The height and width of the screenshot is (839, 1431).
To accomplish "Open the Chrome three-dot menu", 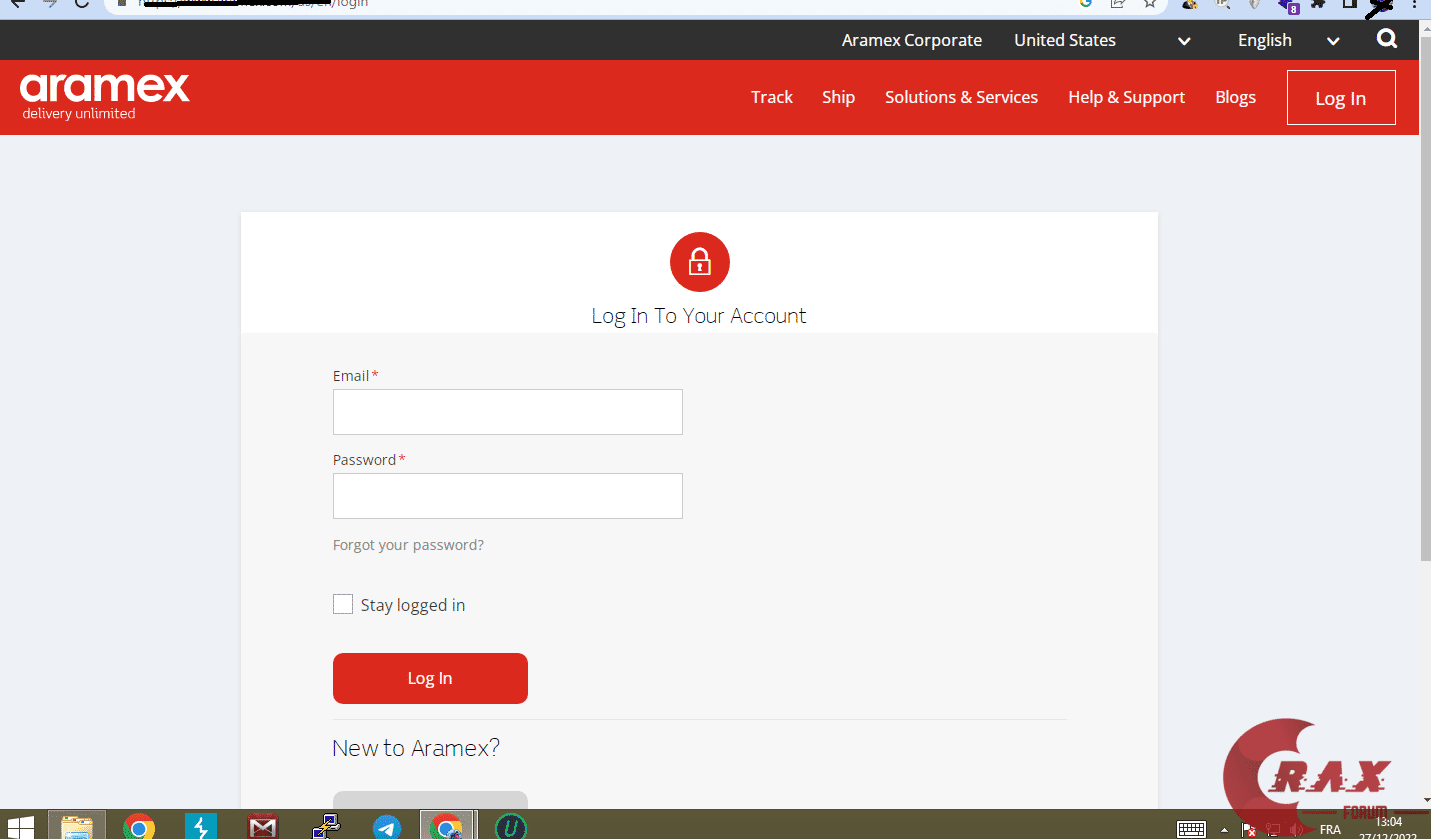I will tap(1415, 5).
